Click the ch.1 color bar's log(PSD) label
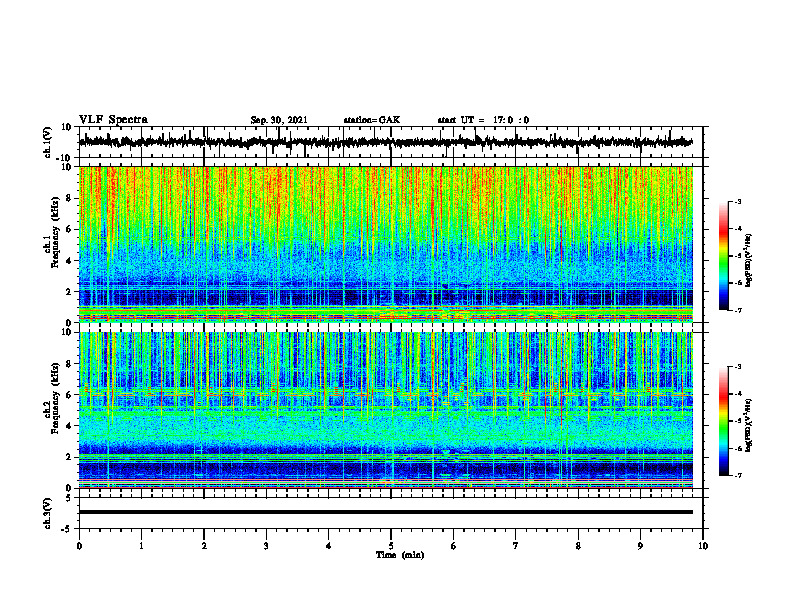Image resolution: width=792 pixels, height=612 pixels. 748,261
